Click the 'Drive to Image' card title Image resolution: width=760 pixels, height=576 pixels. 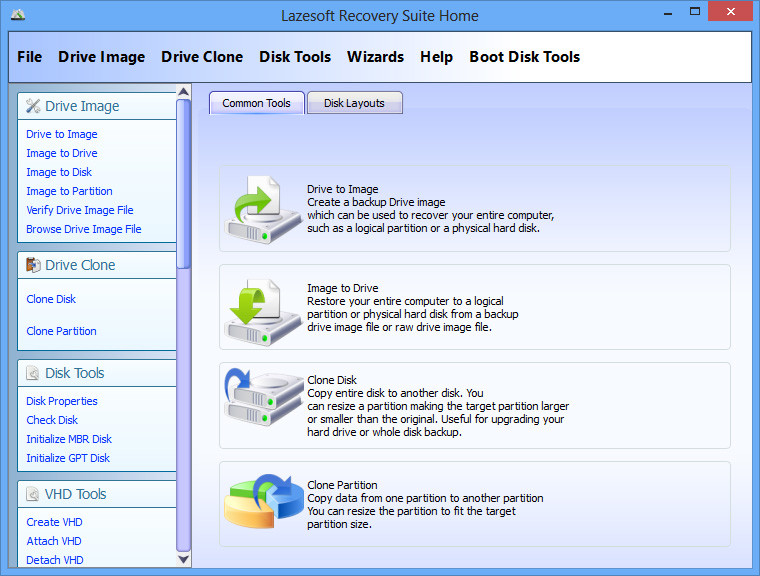(343, 189)
